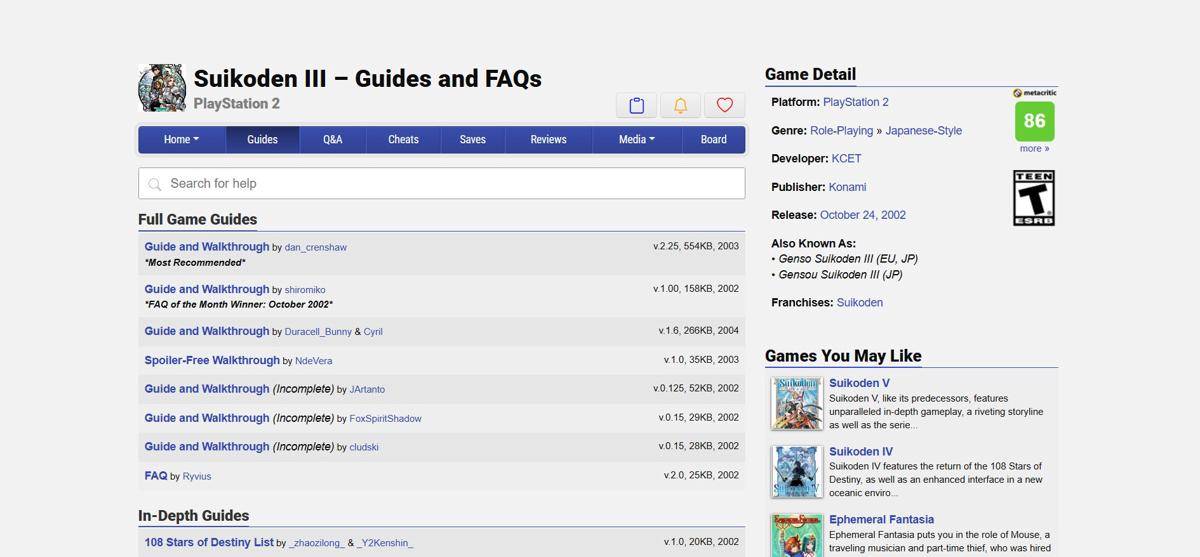Screen dimensions: 1200x557
Task: Click the 'more »' link under Metacritic score
Action: pyautogui.click(x=1035, y=148)
